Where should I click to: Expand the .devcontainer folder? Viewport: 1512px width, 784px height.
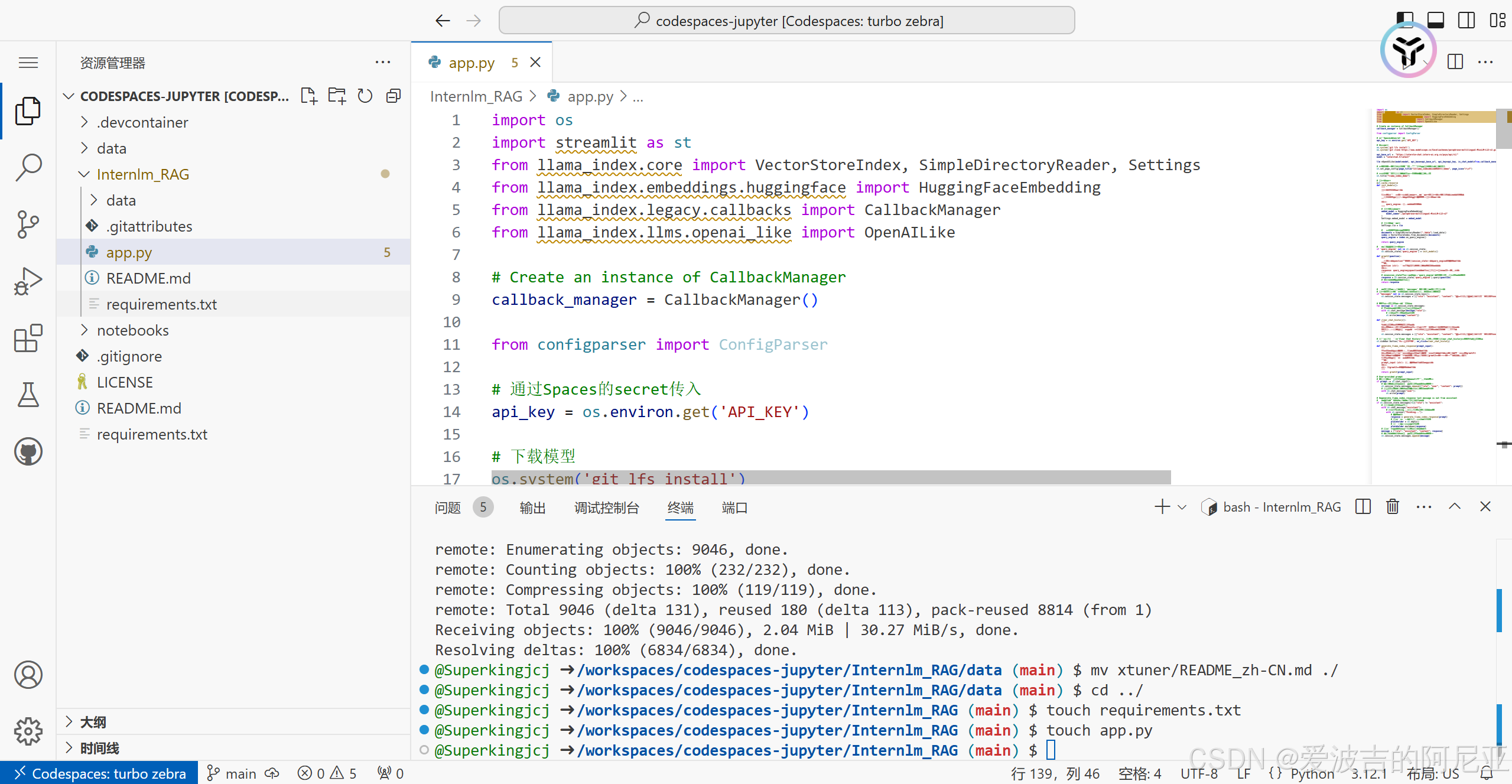pyautogui.click(x=142, y=122)
